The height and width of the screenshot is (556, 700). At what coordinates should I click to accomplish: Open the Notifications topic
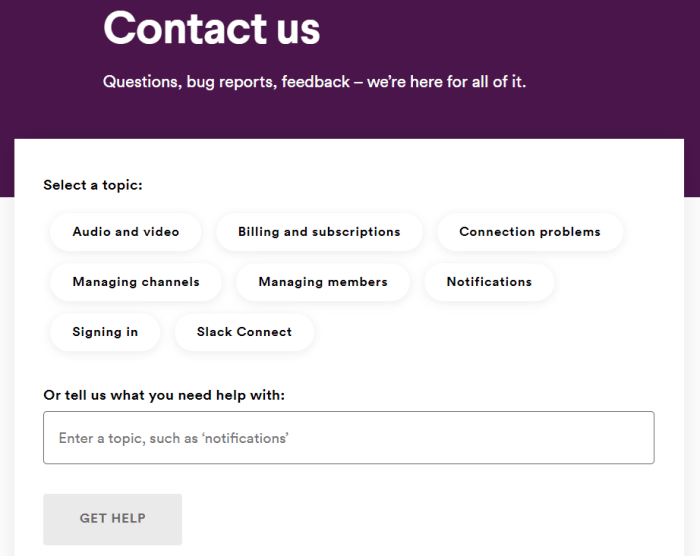point(489,282)
